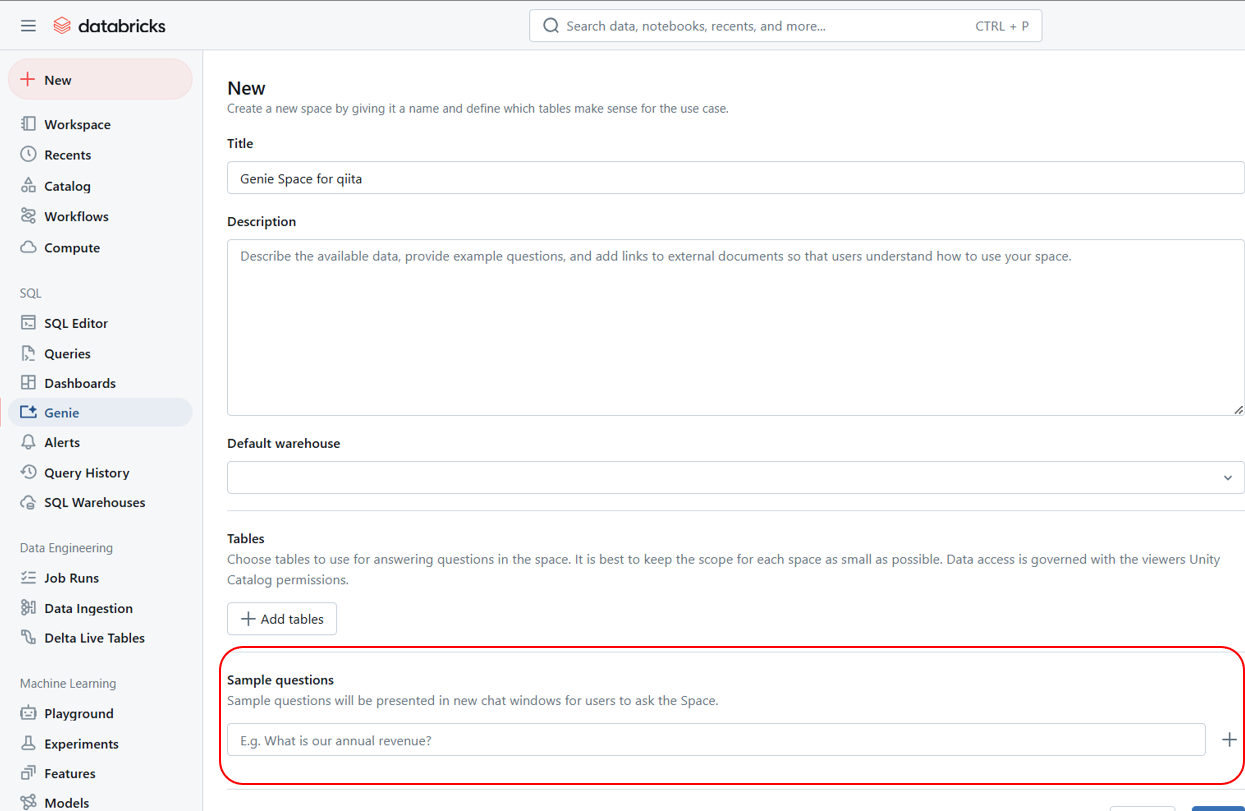Click the Genie sparkle icon
1245x811 pixels.
28,412
